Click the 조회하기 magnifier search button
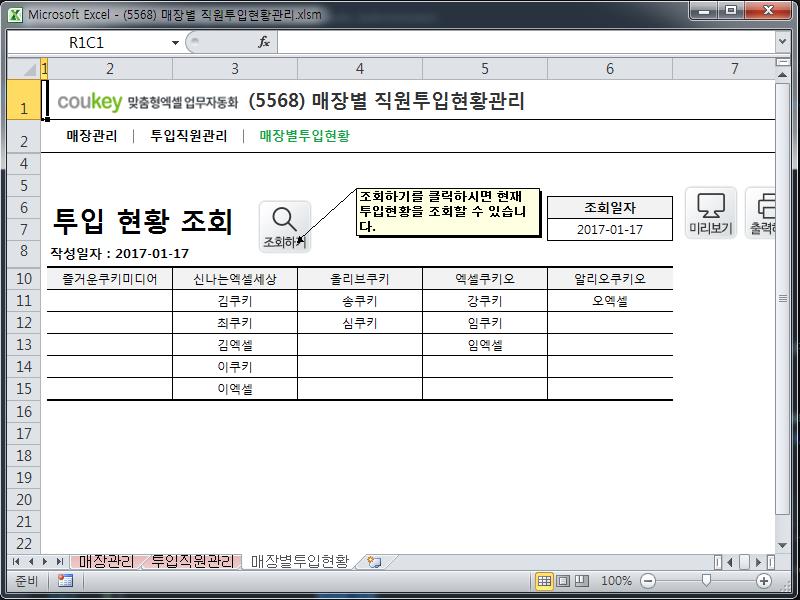The image size is (800, 600). [285, 227]
